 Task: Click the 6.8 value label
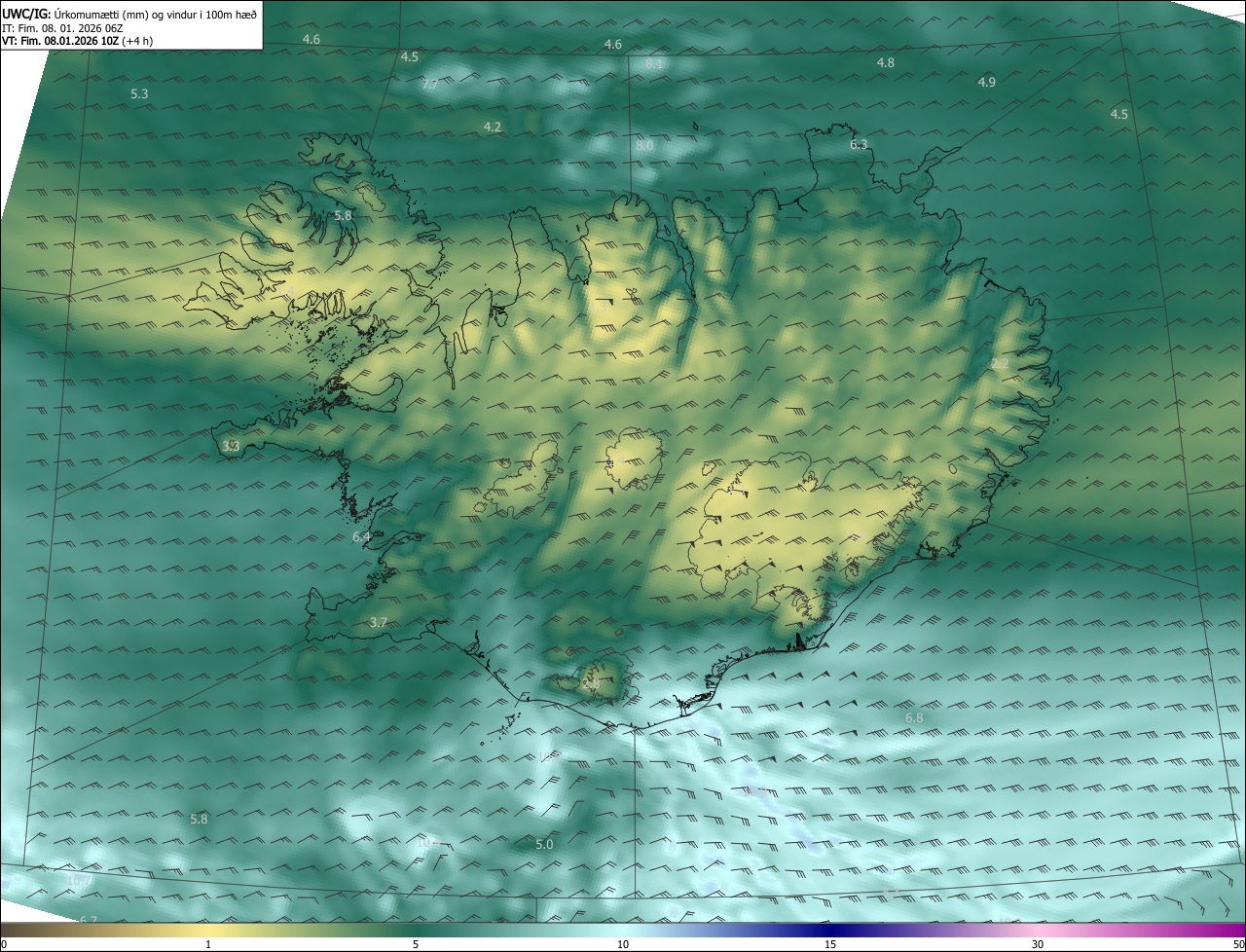point(914,718)
